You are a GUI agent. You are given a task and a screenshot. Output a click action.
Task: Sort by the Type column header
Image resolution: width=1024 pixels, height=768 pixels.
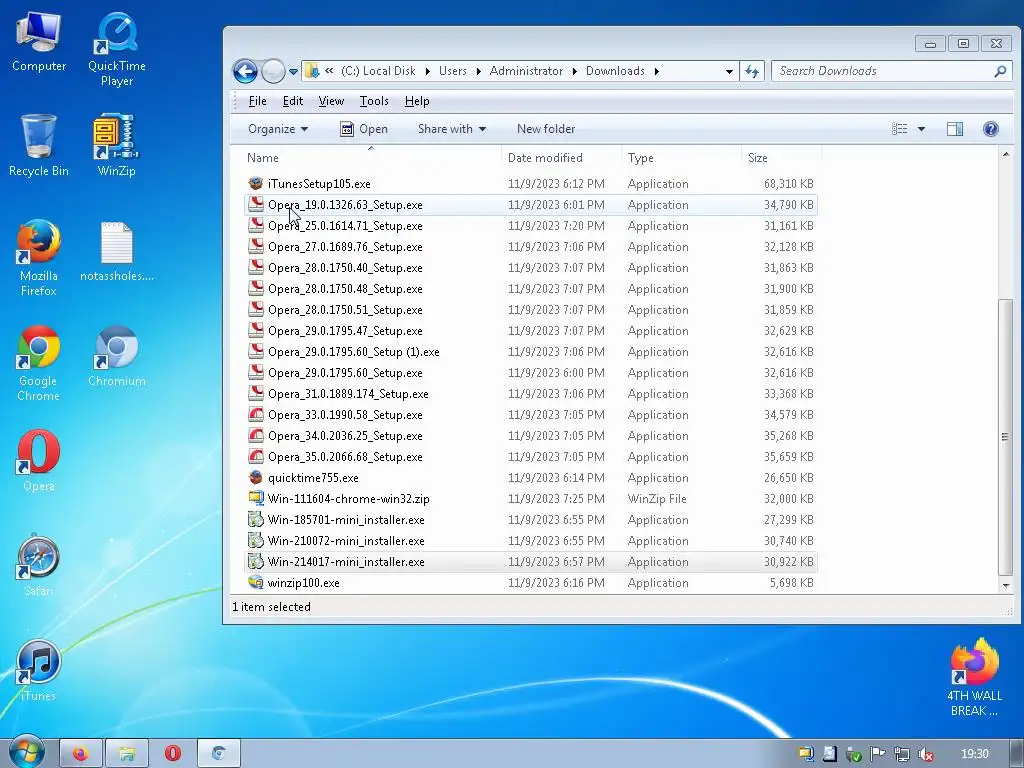681,158
